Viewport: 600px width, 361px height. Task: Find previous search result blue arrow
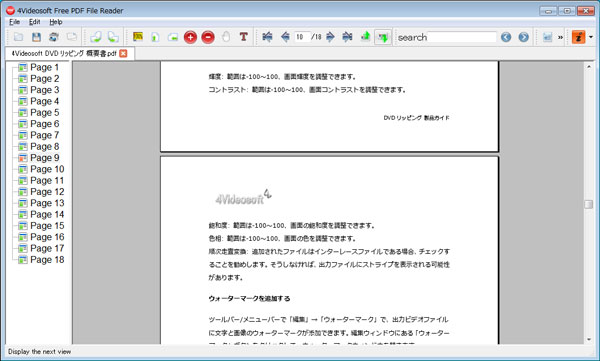(x=506, y=37)
